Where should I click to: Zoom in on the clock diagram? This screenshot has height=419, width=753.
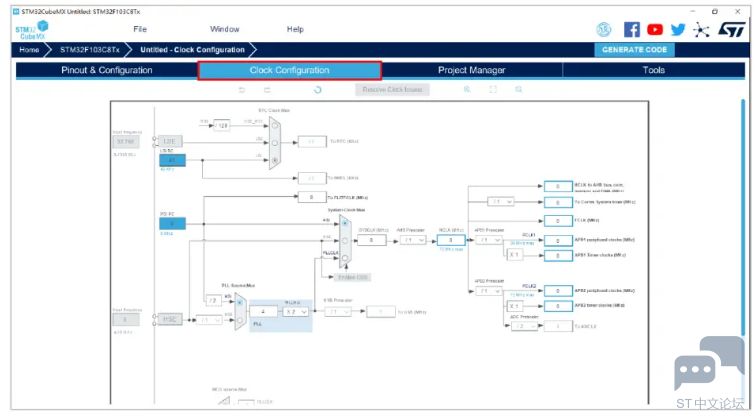click(x=467, y=89)
